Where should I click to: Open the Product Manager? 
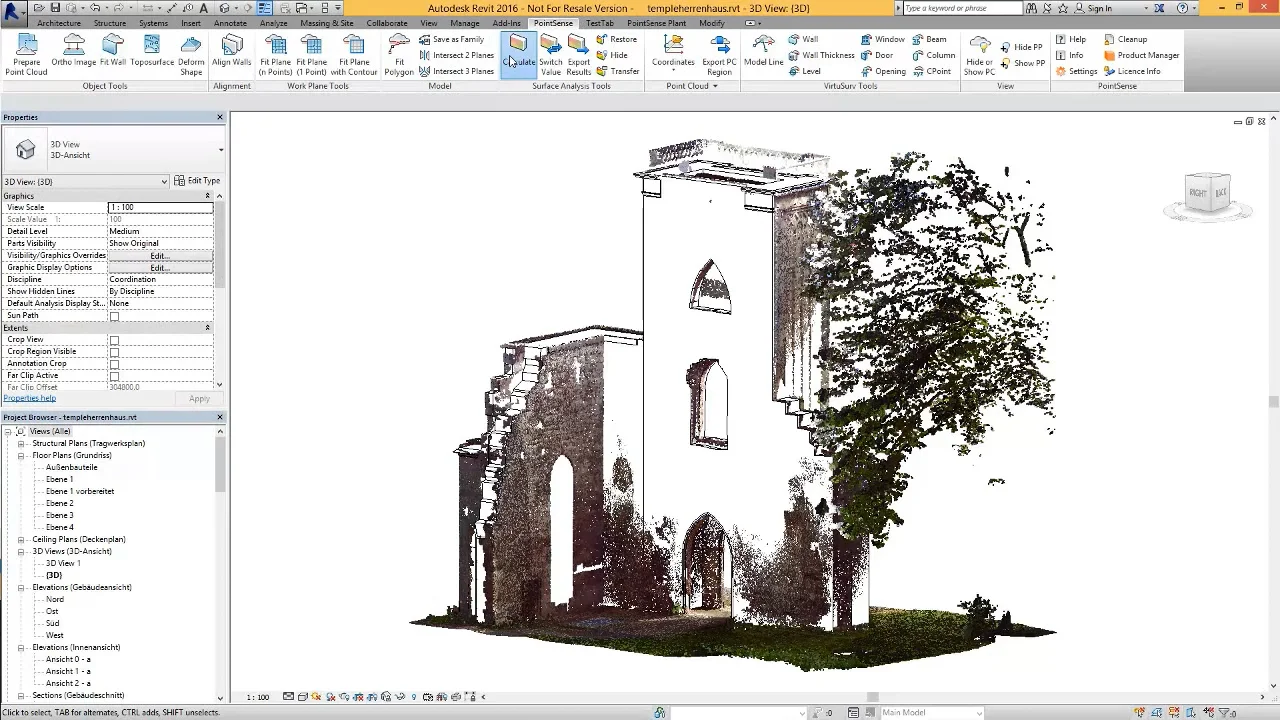coord(1141,55)
